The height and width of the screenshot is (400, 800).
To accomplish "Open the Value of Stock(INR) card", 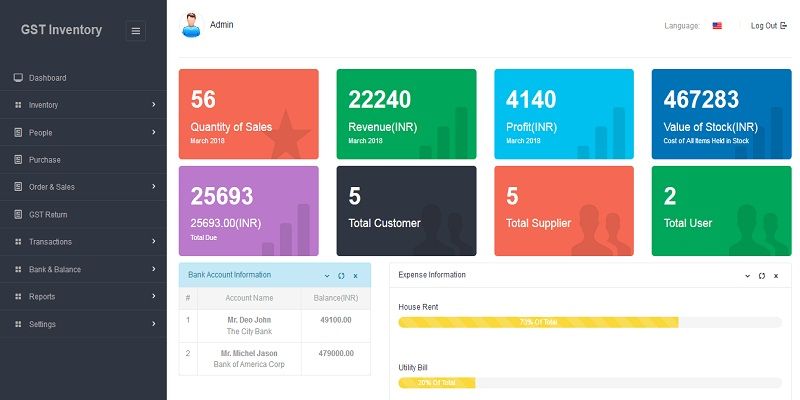I will pyautogui.click(x=721, y=114).
